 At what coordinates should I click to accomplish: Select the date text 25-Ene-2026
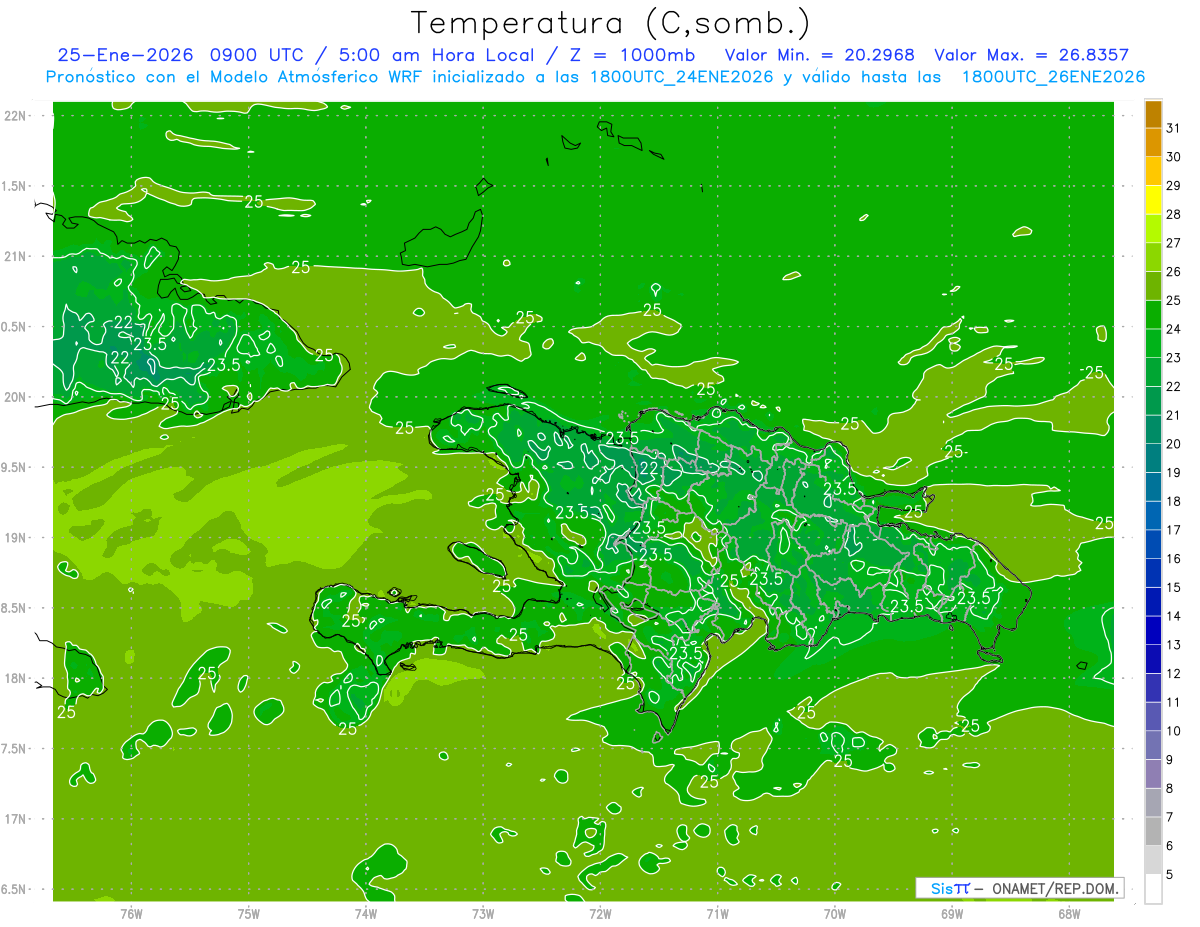[x=123, y=55]
